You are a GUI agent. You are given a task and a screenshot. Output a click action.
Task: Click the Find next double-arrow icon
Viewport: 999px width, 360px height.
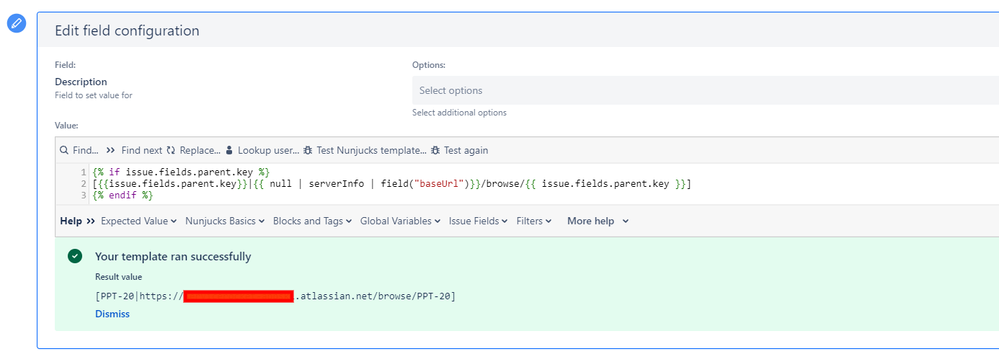pyautogui.click(x=110, y=150)
